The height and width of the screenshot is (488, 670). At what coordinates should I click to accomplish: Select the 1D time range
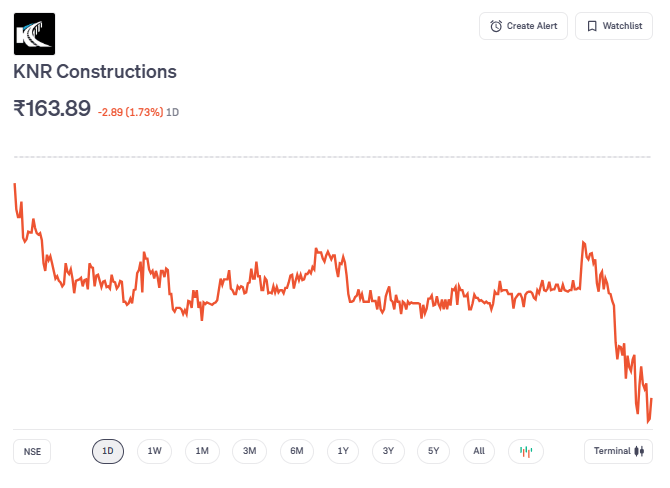[108, 451]
